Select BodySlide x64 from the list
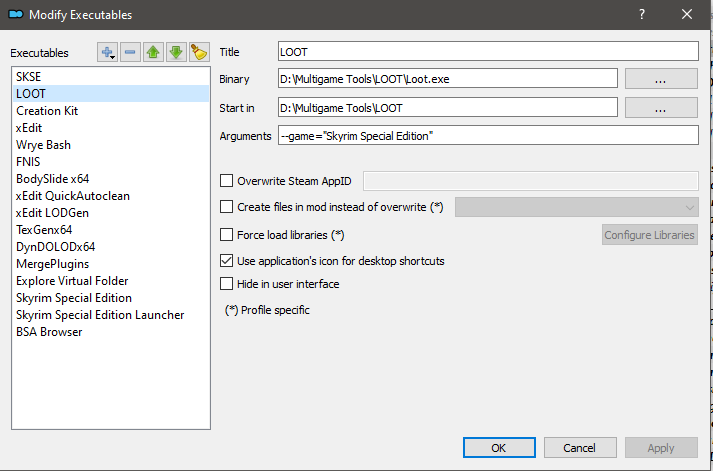Image resolution: width=713 pixels, height=471 pixels. [52, 179]
